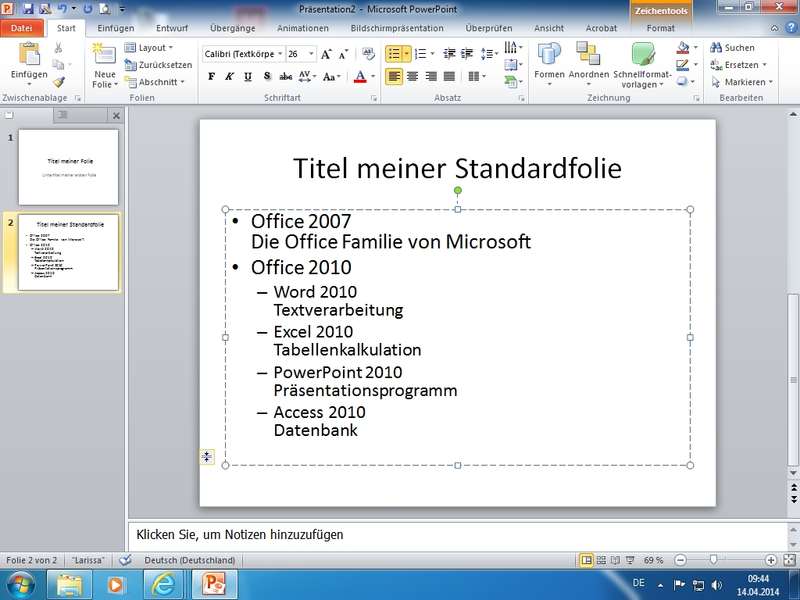This screenshot has width=800, height=600.
Task: Add a slide with Neue Folie icon
Action: coord(105,54)
